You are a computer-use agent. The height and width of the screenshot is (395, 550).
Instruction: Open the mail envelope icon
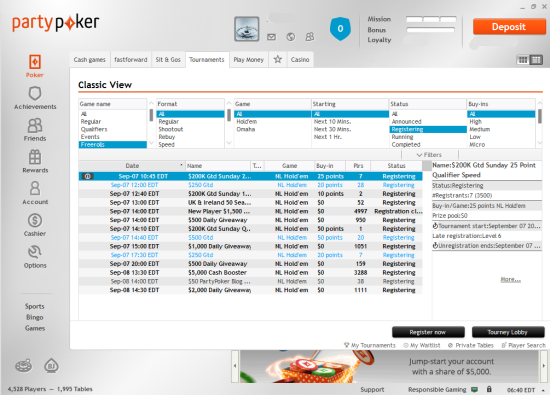[271, 37]
